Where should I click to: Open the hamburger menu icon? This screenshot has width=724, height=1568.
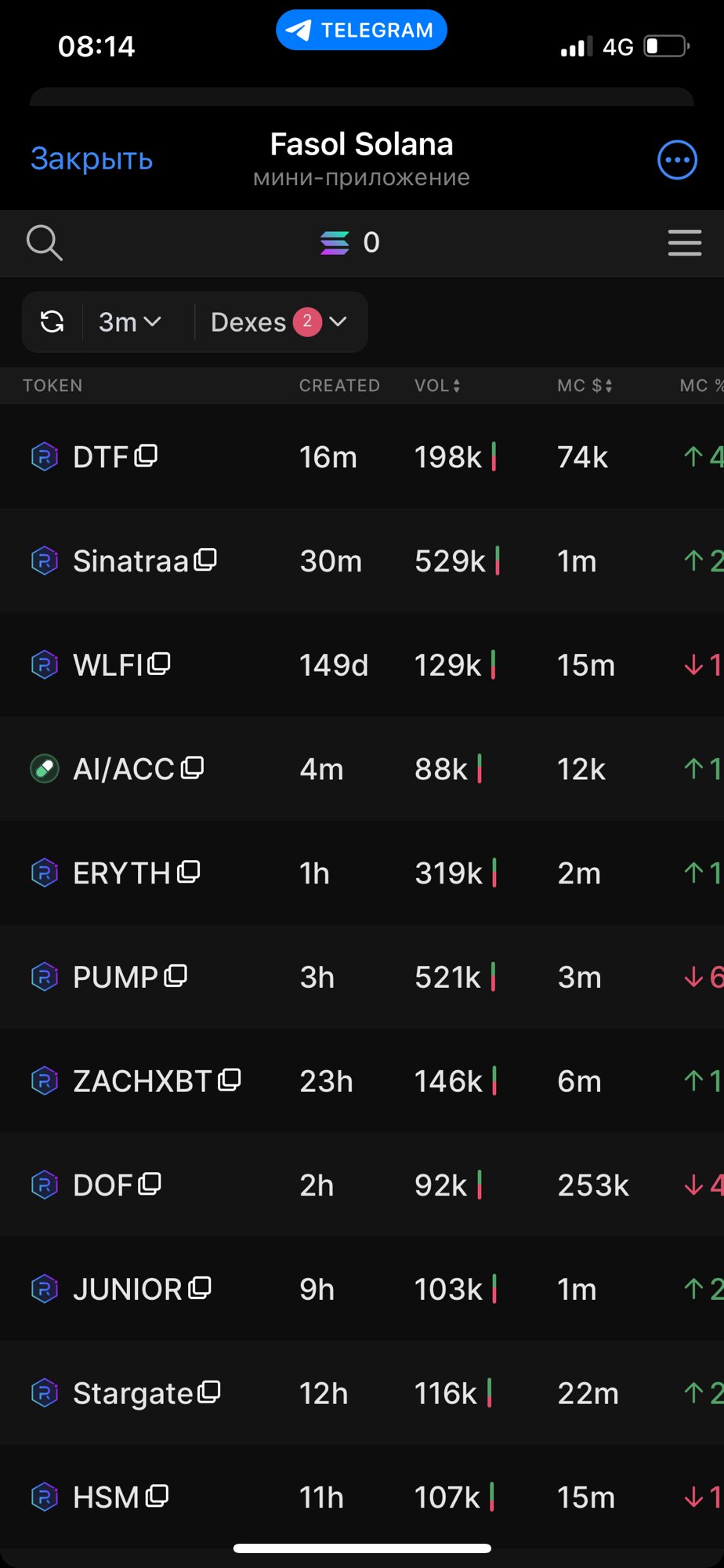684,243
